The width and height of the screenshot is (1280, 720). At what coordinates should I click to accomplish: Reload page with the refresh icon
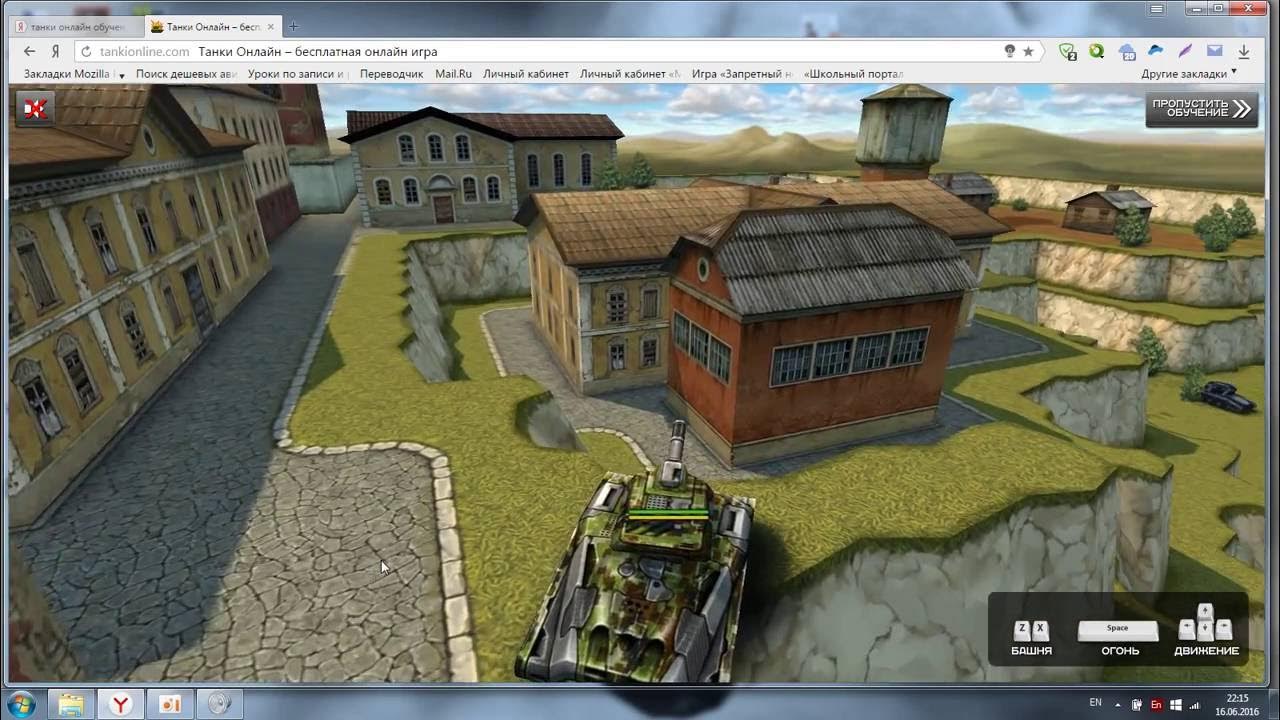(86, 51)
